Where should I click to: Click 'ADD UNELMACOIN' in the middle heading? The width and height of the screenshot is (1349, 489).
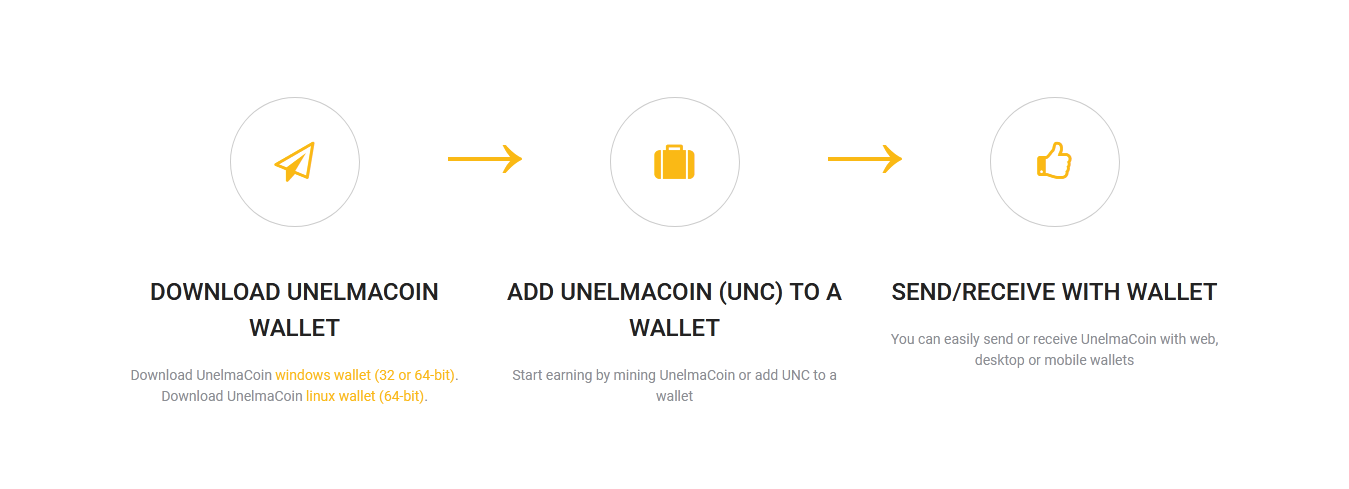tap(609, 292)
